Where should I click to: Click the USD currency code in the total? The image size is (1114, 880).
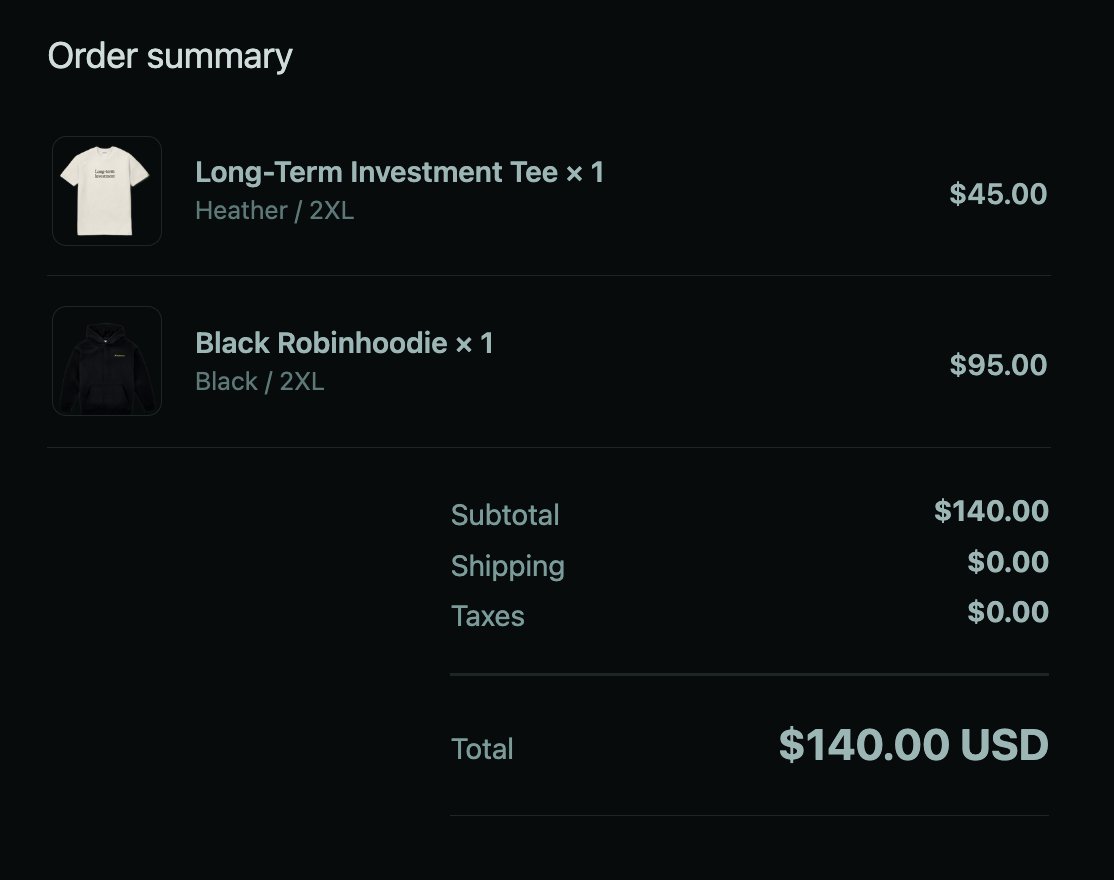1004,745
